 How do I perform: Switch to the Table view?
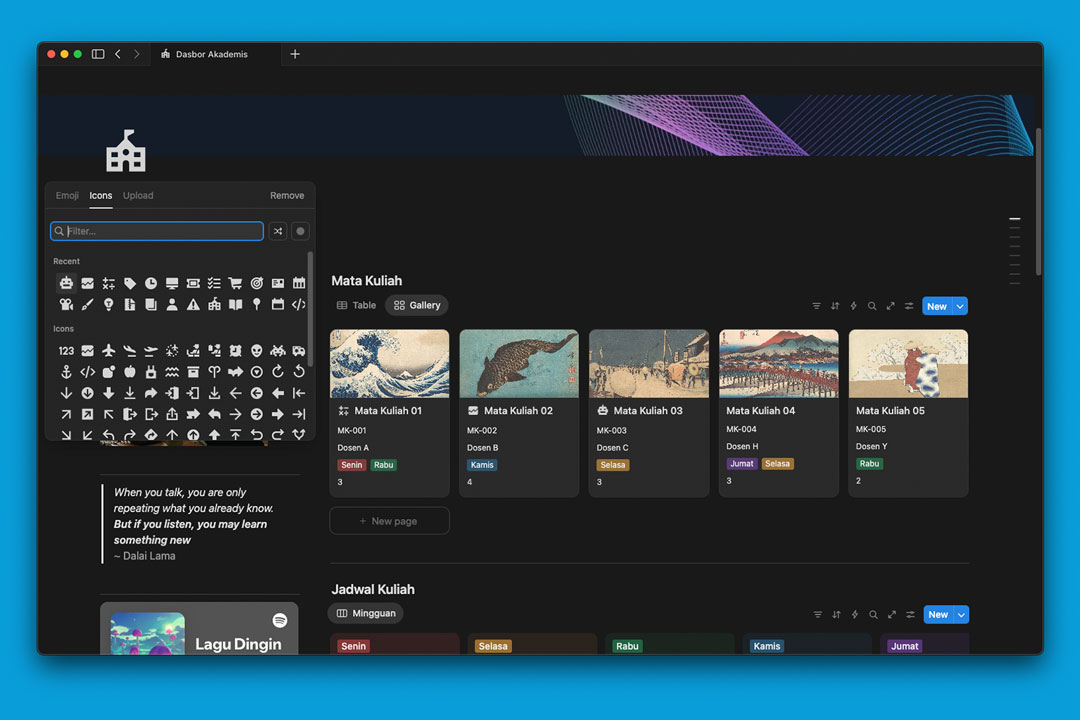coord(356,305)
